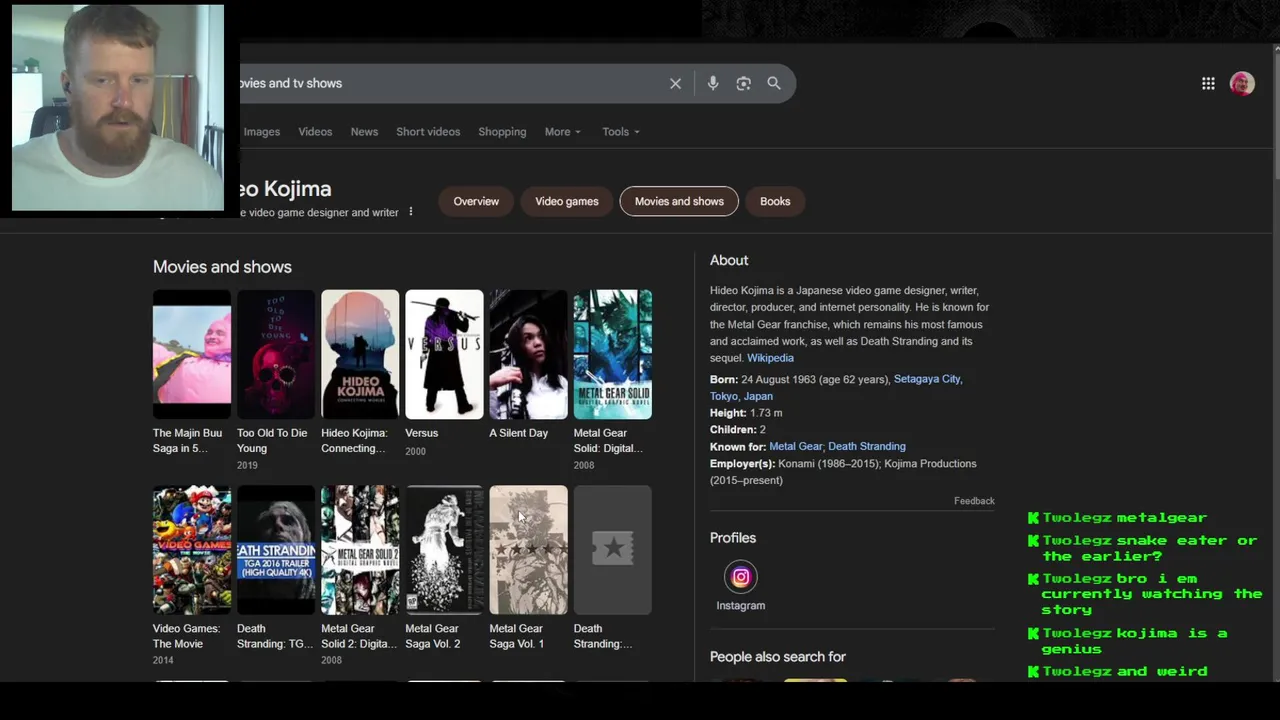Open the Instagram profile icon
The height and width of the screenshot is (720, 1280).
pos(741,577)
